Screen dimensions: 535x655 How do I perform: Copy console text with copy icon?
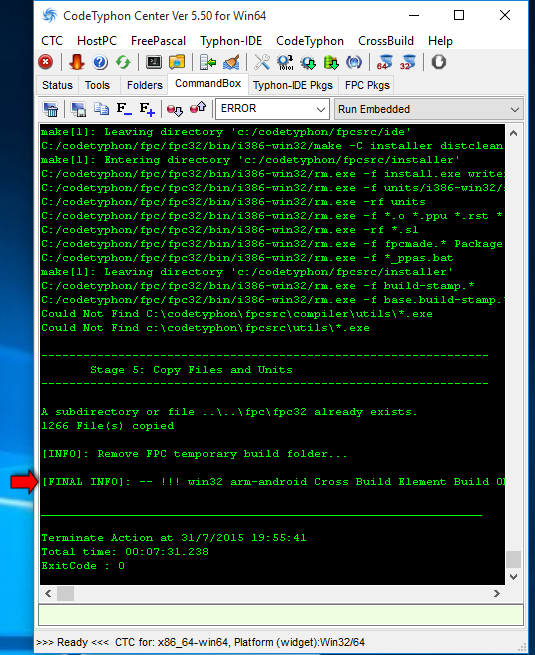pos(101,109)
